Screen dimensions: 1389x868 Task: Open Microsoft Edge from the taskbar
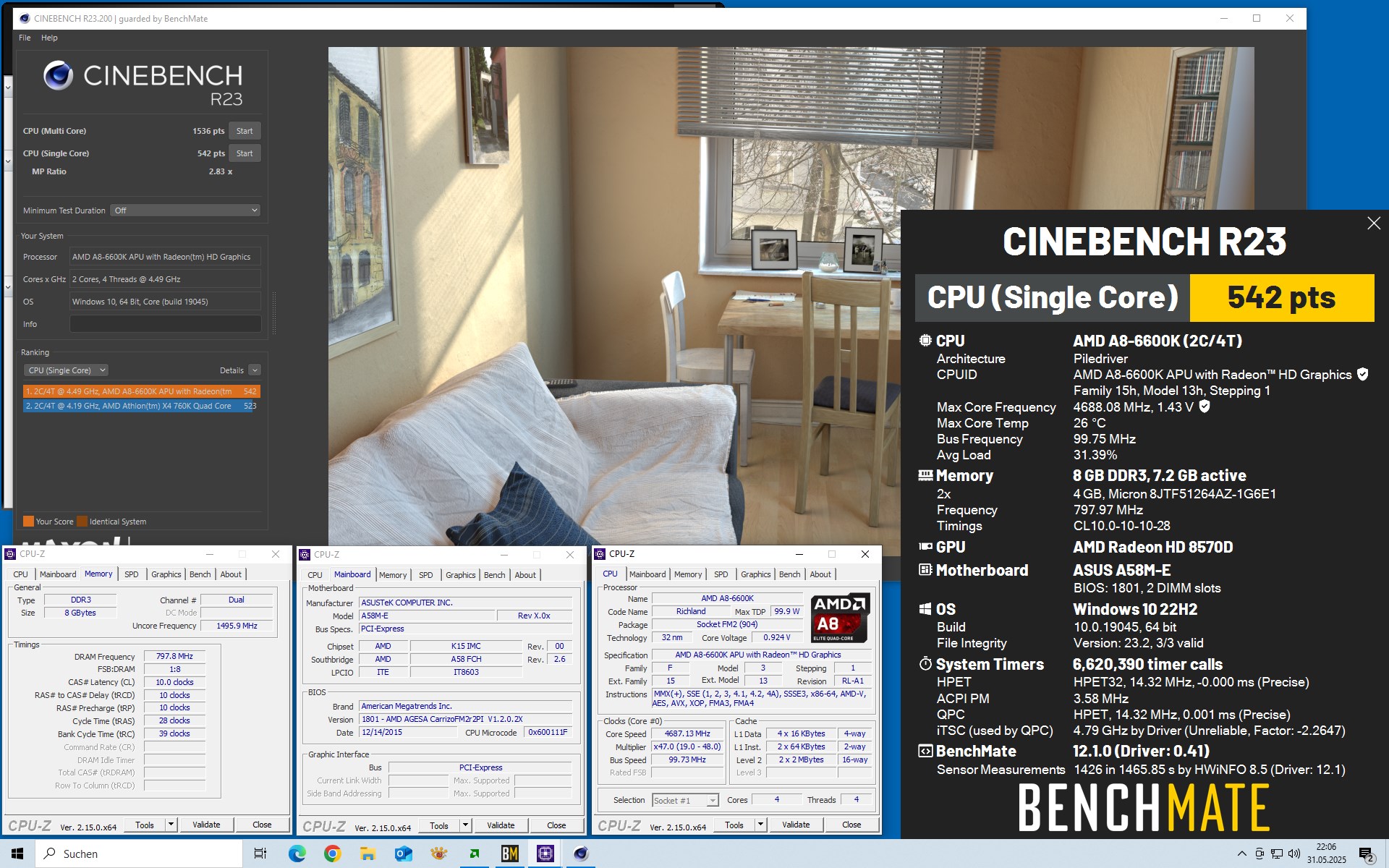pyautogui.click(x=297, y=854)
